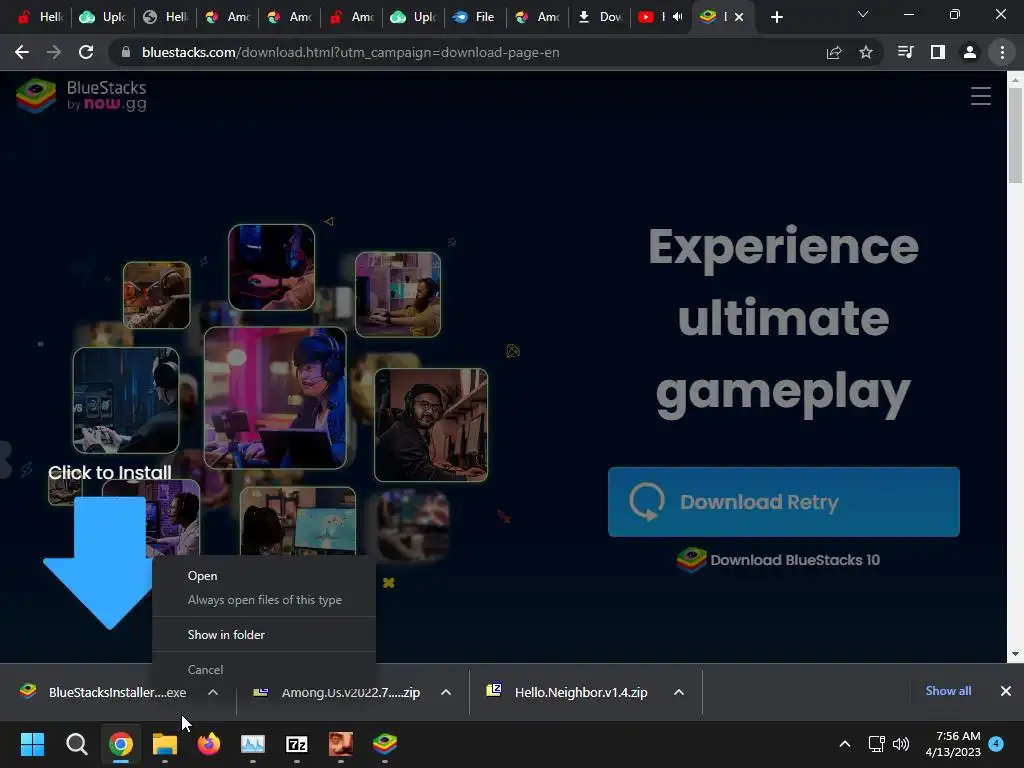This screenshot has width=1024, height=768.
Task: Open the notification center badge
Action: 996,744
